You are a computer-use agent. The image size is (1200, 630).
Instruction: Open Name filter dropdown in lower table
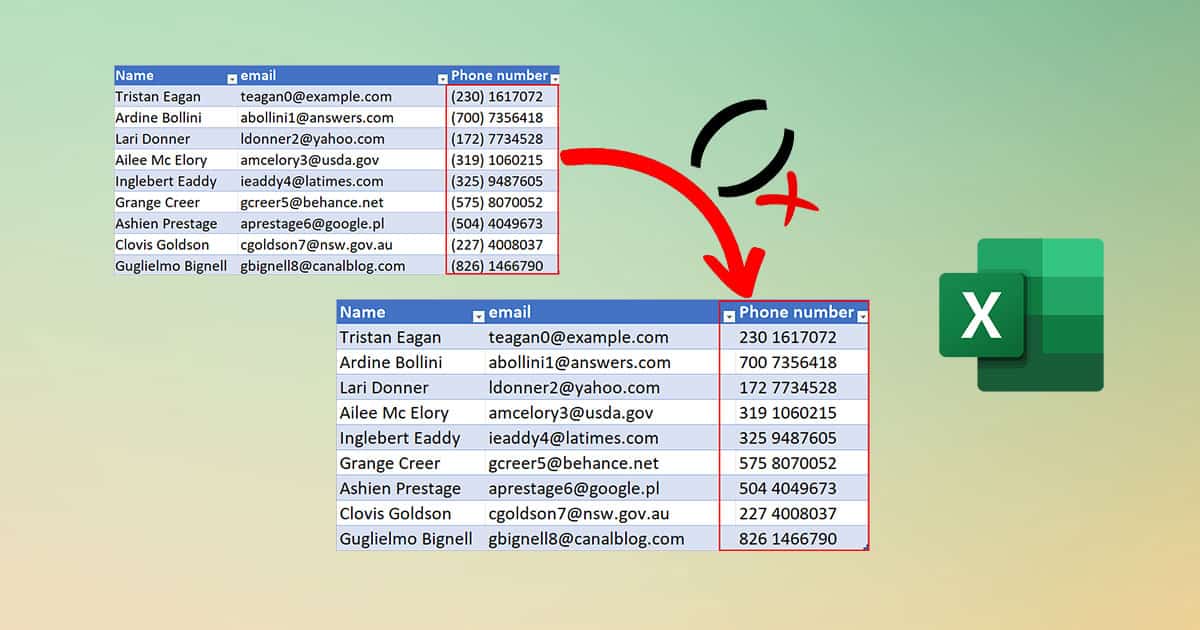click(x=478, y=315)
